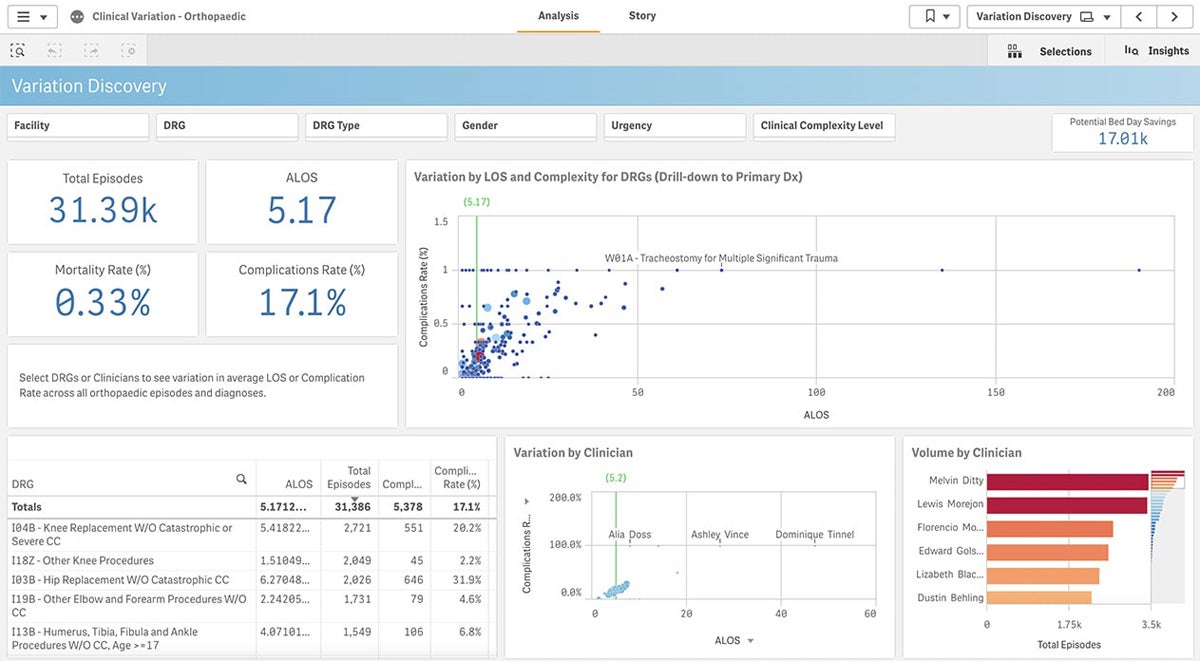Viewport: 1200px width, 661px height.
Task: Select the I04B Knee Replacement row
Action: click(x=248, y=534)
